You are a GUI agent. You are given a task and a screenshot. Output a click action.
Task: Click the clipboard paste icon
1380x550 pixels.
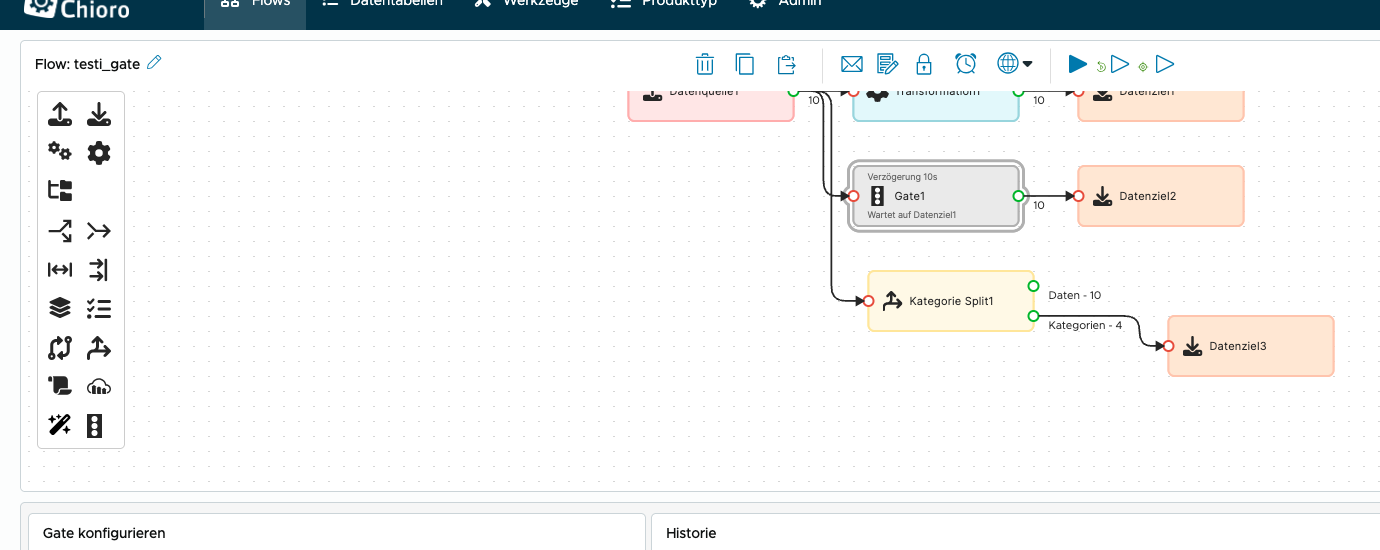click(x=786, y=64)
